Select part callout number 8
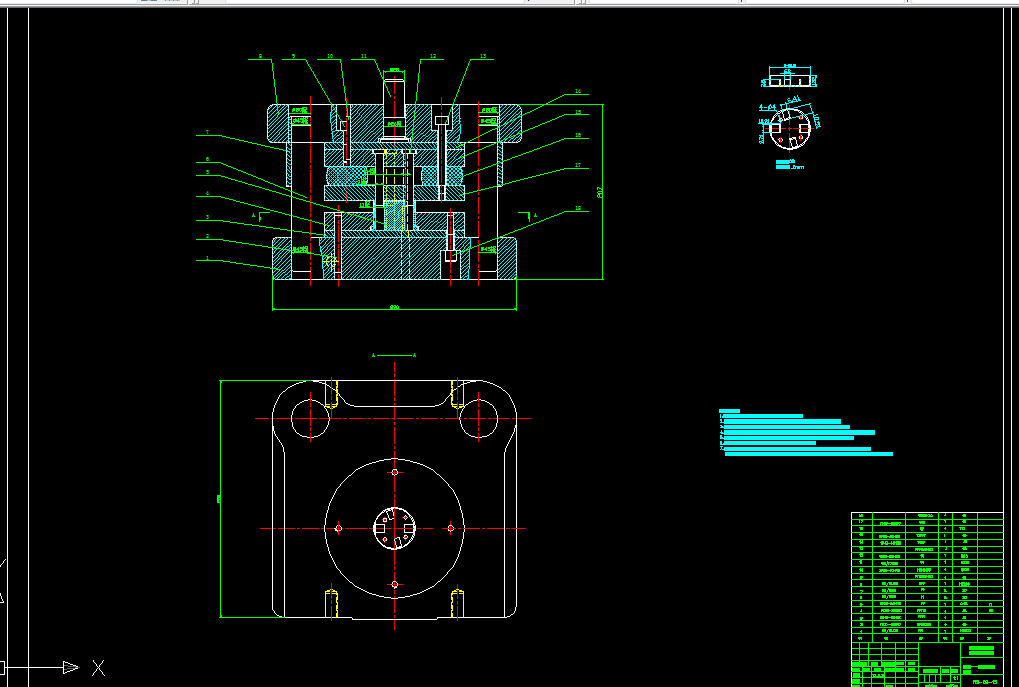The height and width of the screenshot is (687, 1019). [261, 57]
